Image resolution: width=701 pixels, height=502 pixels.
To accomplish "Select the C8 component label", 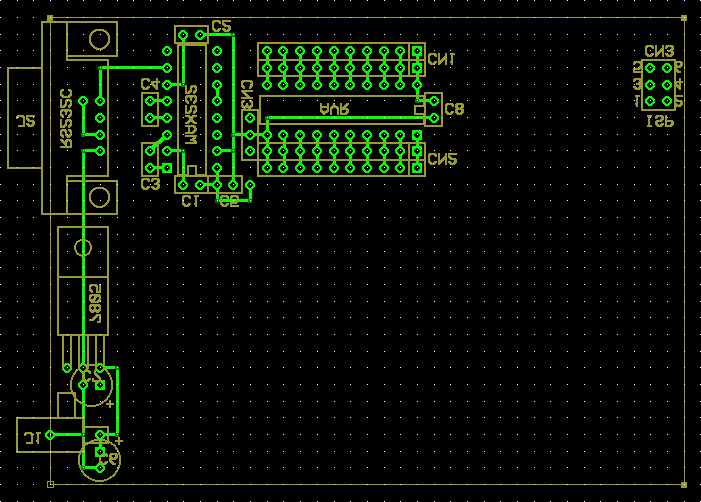I will pos(455,108).
